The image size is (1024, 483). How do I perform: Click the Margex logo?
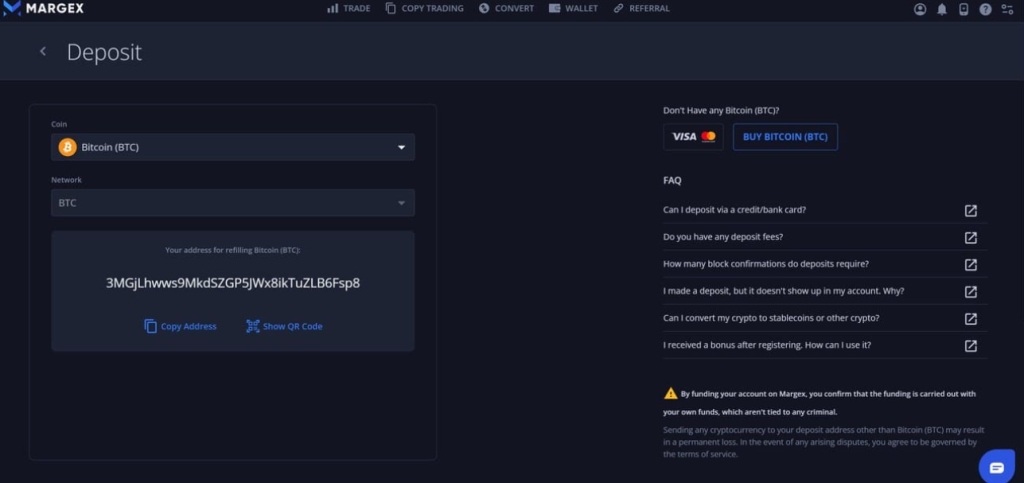40,9
